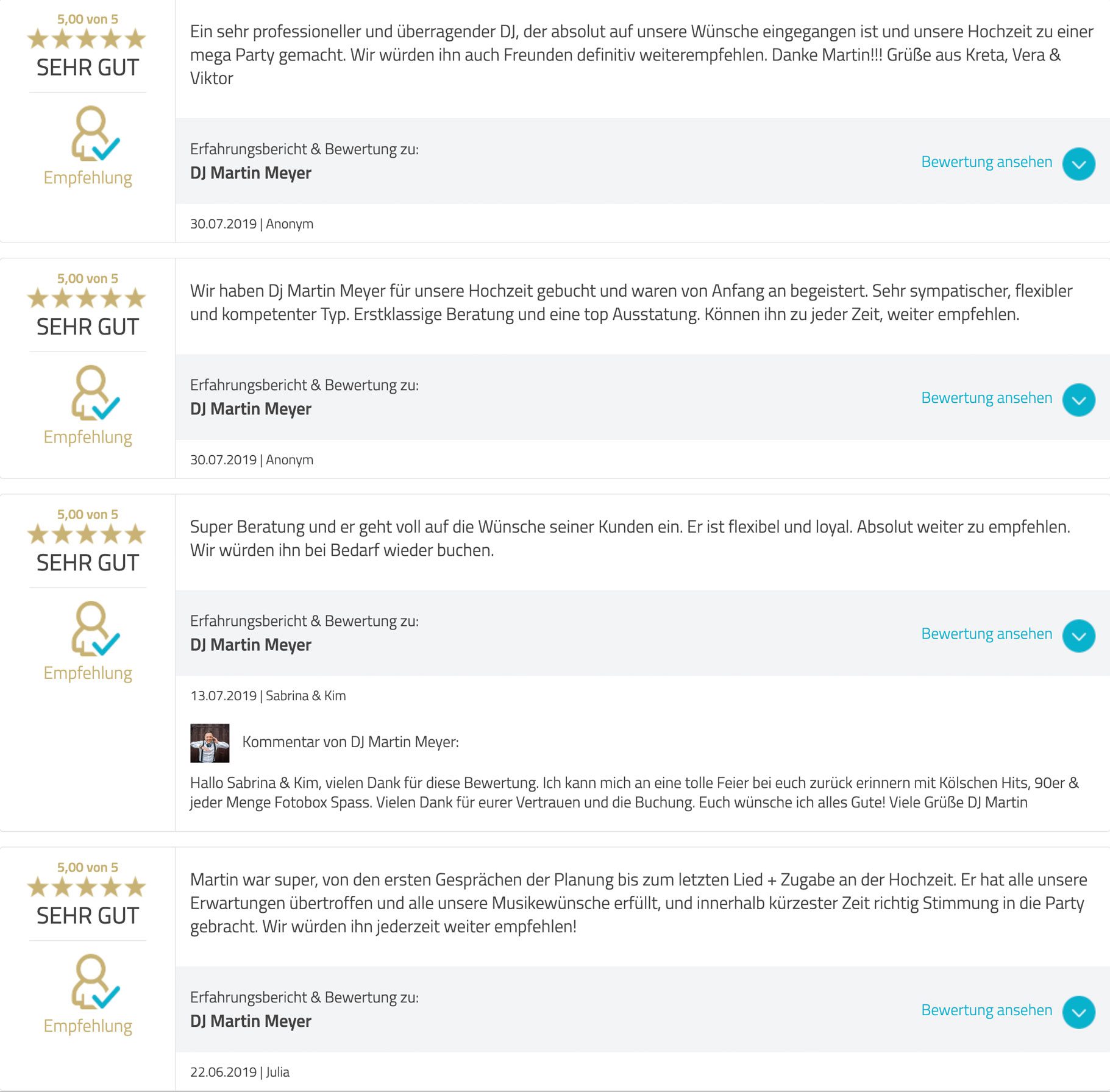Expand the second review's rating details chevron
This screenshot has height=1092, width=1110.
pyautogui.click(x=1078, y=400)
